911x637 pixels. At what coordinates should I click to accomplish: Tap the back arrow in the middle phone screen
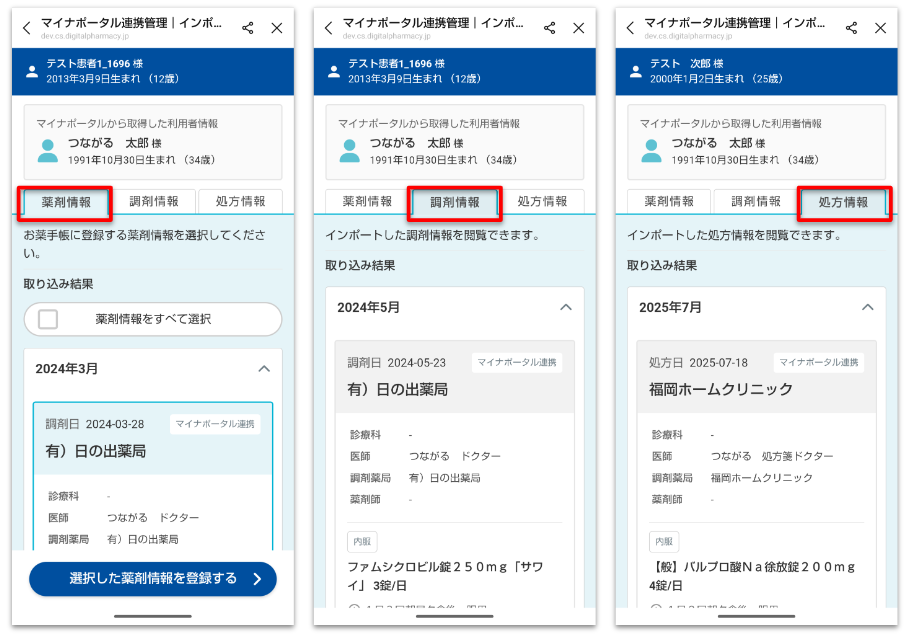pyautogui.click(x=329, y=28)
